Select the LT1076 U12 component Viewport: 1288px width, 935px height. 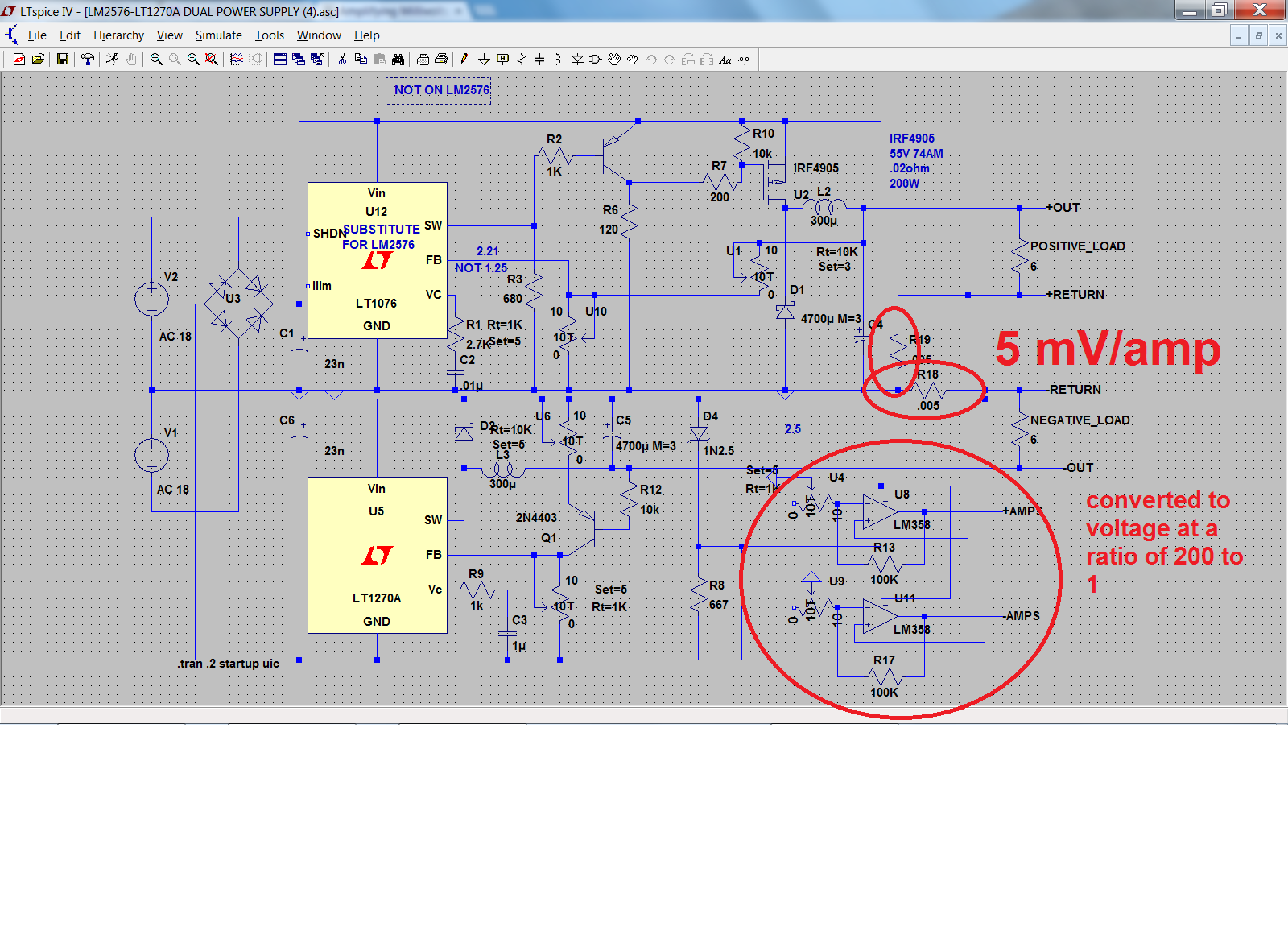point(377,260)
